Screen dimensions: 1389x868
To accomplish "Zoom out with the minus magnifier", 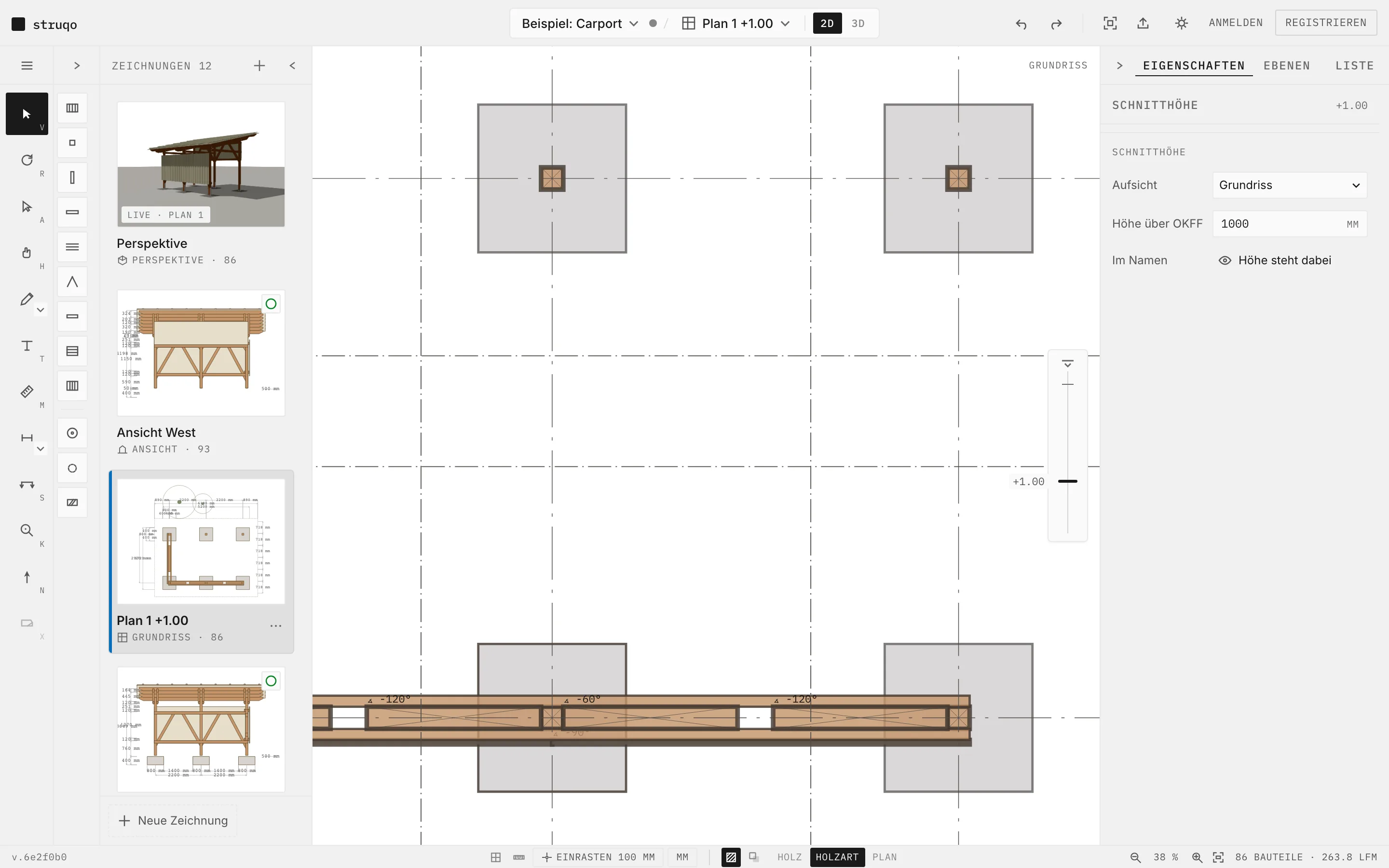I will pyautogui.click(x=1135, y=857).
